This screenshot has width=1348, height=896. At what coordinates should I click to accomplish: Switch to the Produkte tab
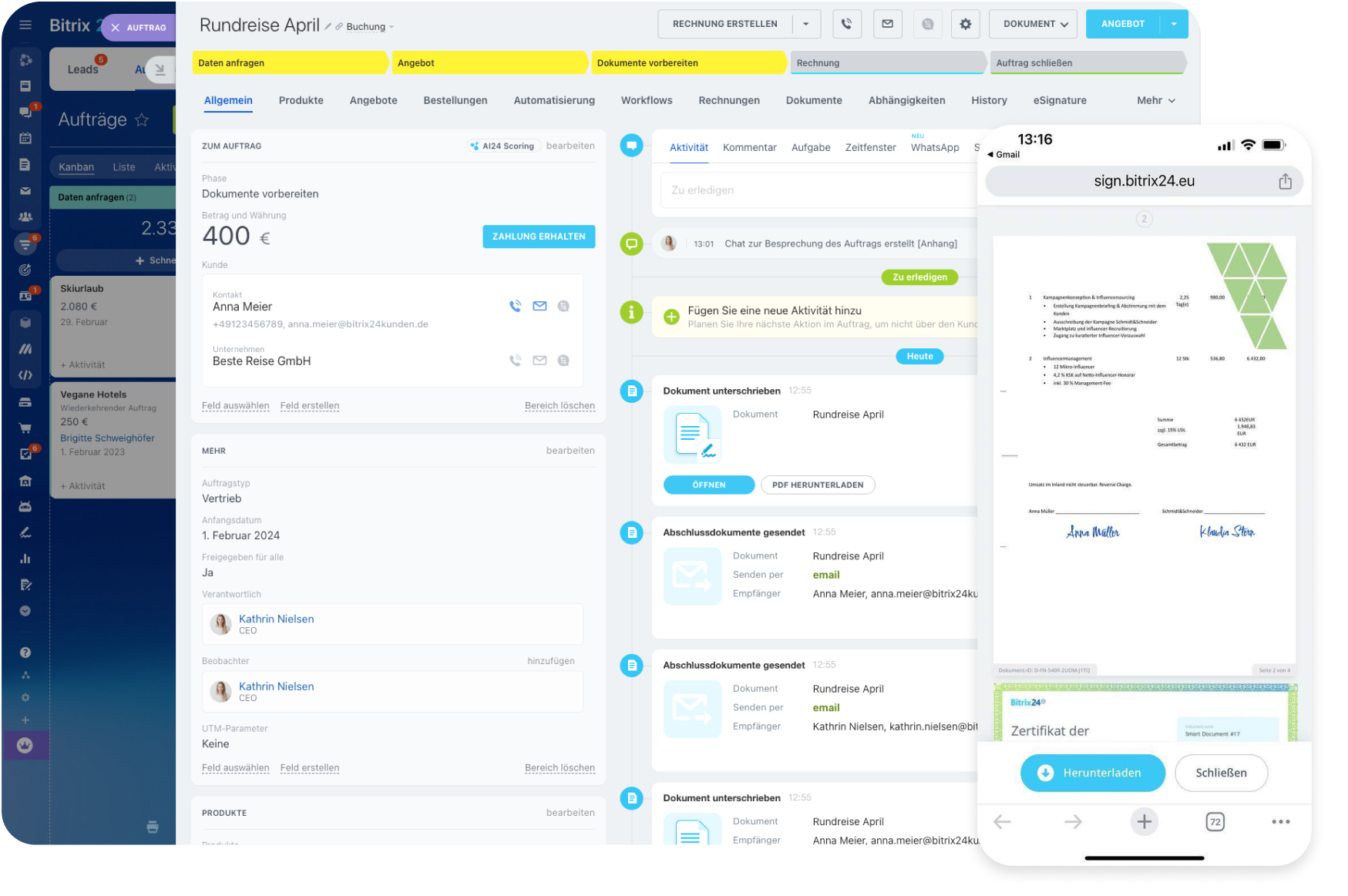(x=301, y=100)
